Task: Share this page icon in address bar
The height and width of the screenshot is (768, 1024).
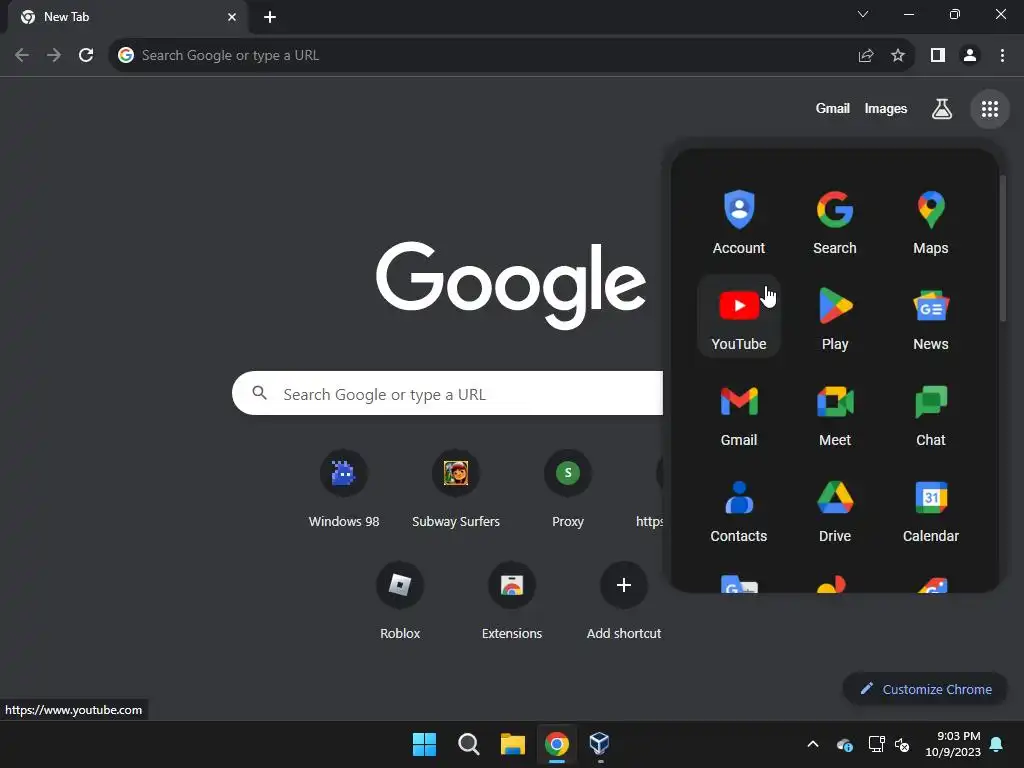Action: [866, 56]
